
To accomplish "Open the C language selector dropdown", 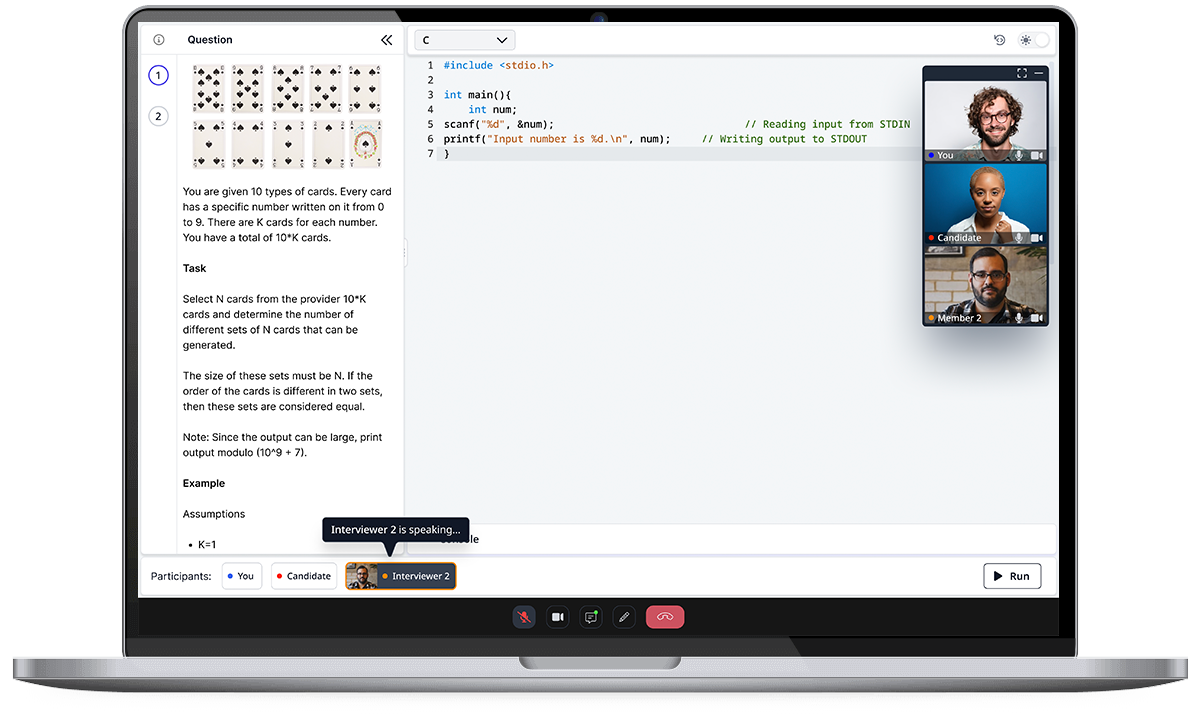I will pos(464,40).
